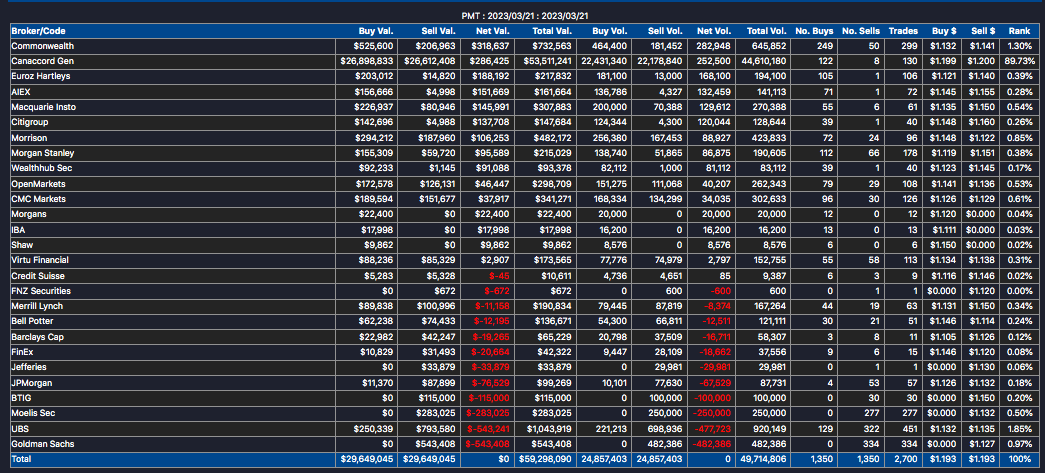Viewport: 1045px width, 473px height.
Task: Select the CMC Markets broker name
Action: tap(38, 199)
